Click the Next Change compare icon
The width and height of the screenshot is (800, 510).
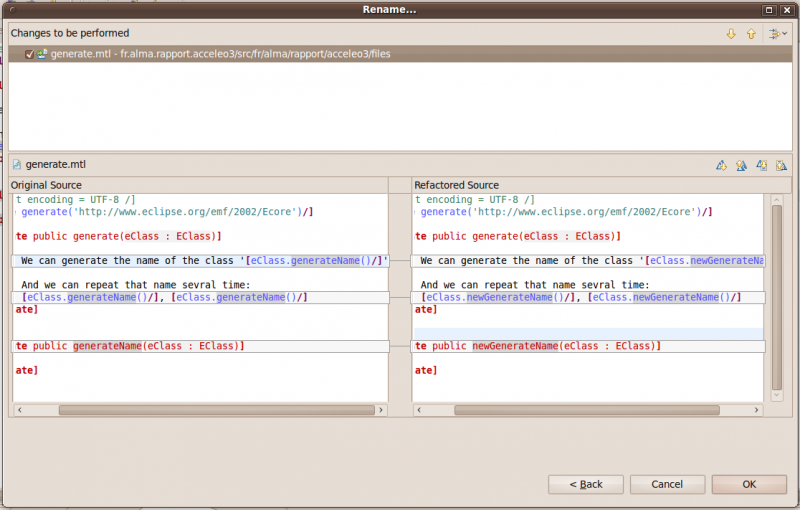[761, 165]
